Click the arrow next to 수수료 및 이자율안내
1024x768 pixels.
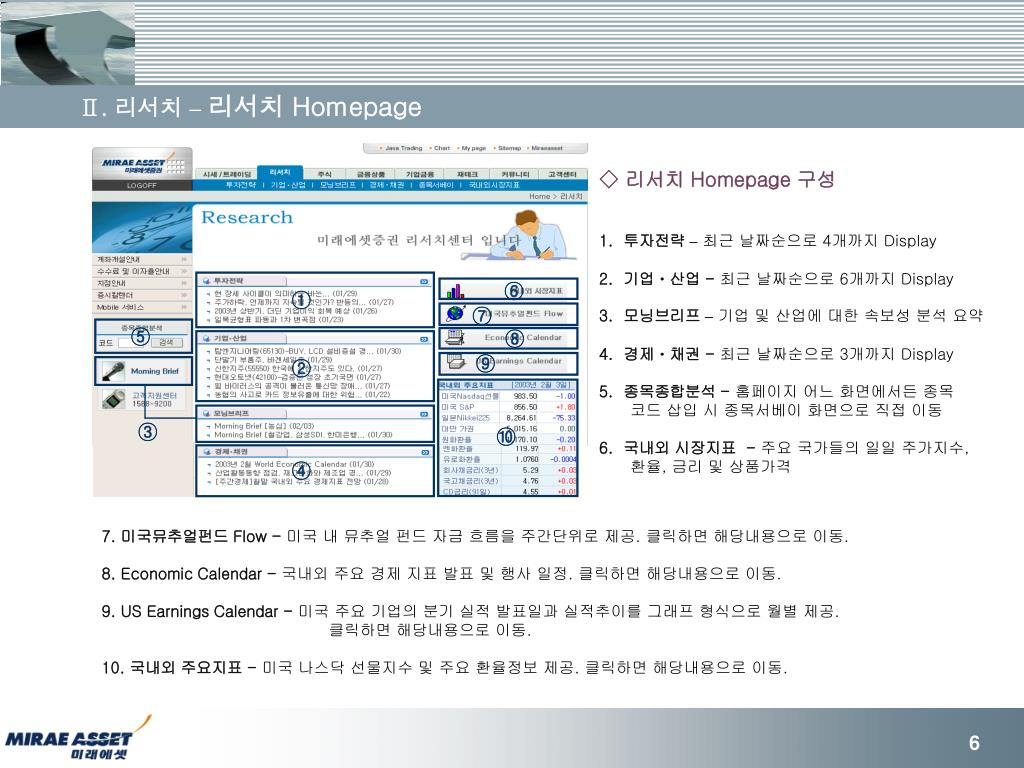coord(184,271)
